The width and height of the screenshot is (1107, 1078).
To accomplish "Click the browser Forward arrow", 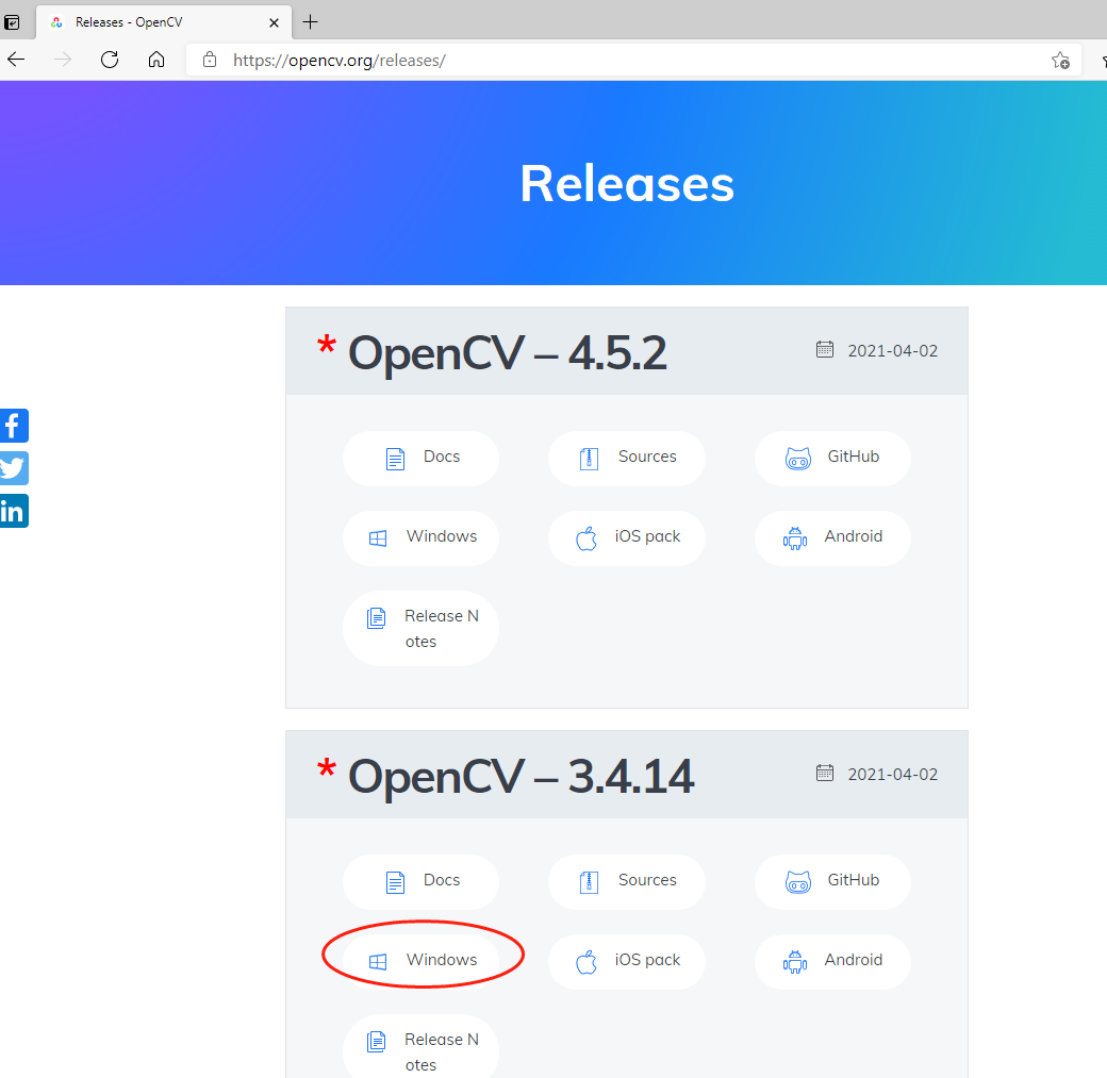I will coord(63,60).
